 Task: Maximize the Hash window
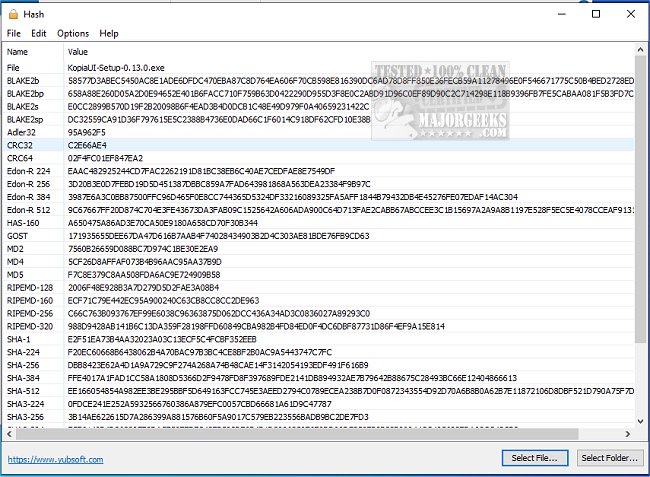tap(595, 14)
